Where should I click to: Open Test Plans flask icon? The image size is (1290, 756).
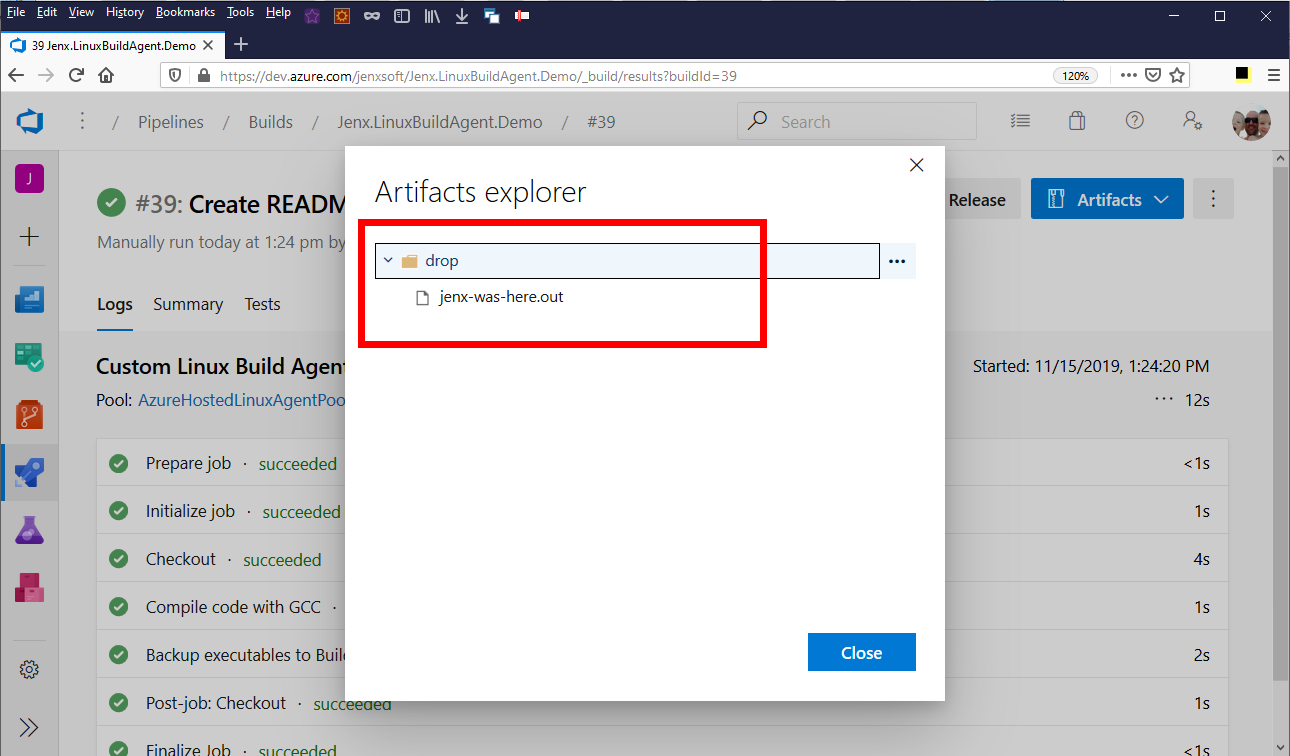29,530
